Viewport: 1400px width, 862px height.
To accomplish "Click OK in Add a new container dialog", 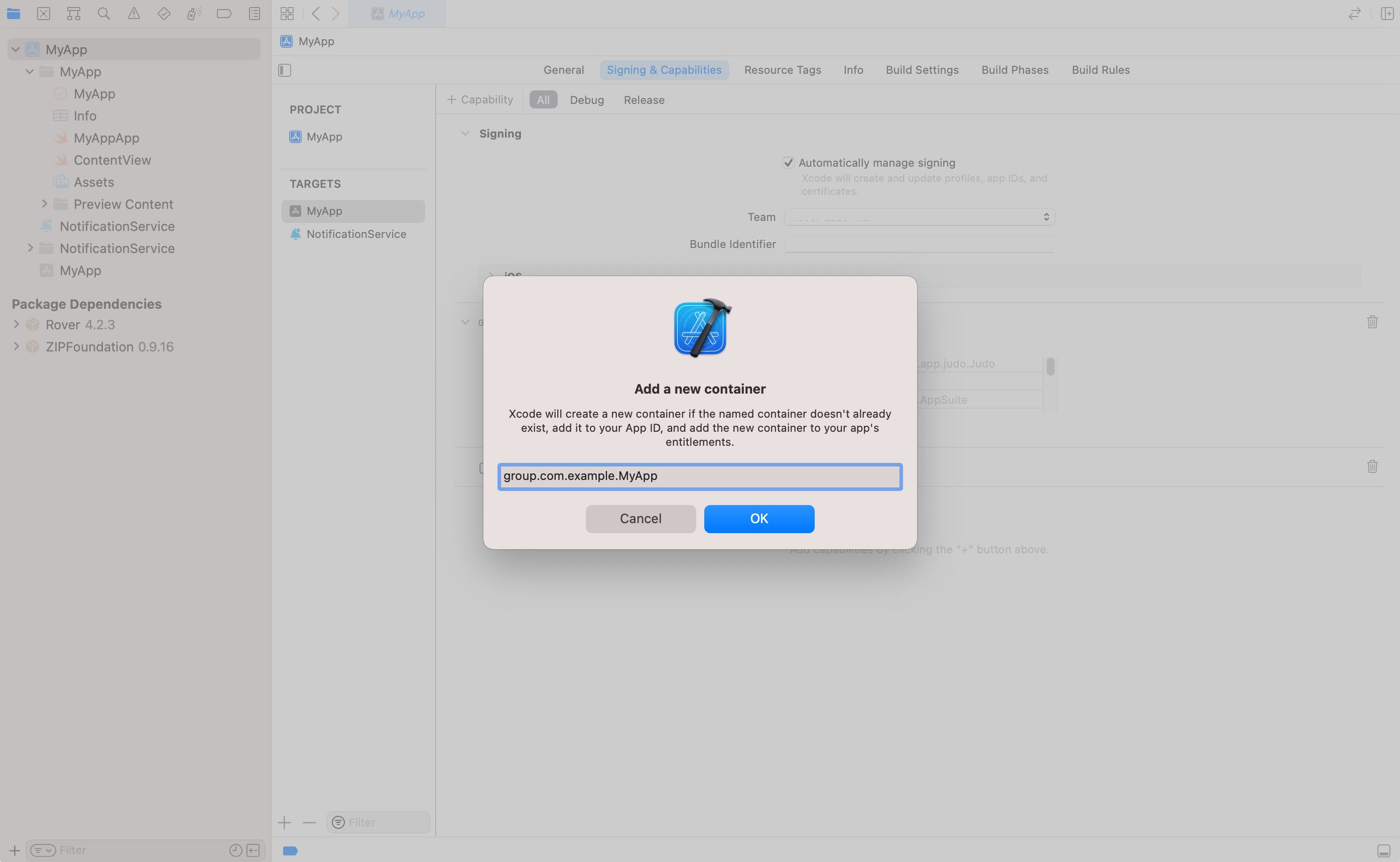I will (758, 518).
